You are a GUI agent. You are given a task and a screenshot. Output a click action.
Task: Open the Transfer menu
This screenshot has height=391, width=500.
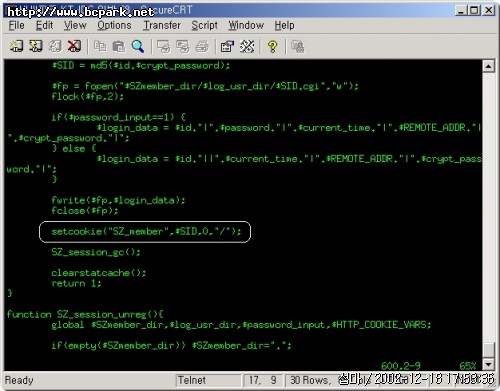coord(162,25)
